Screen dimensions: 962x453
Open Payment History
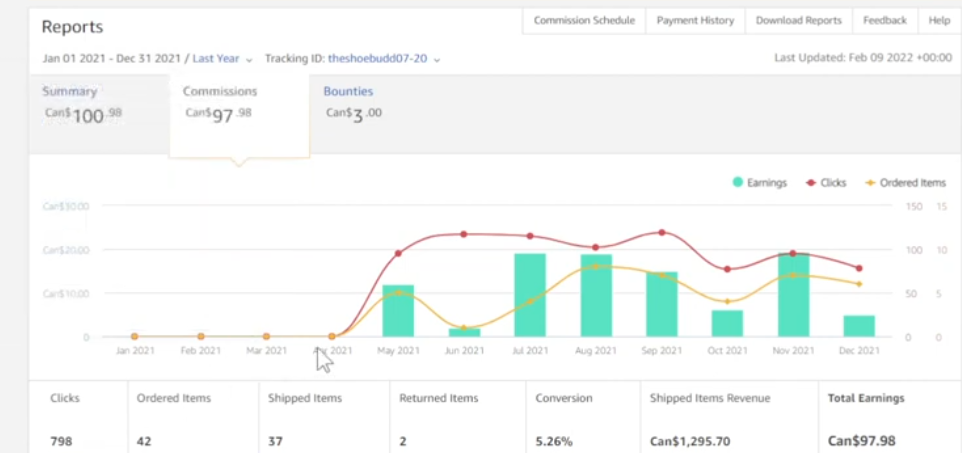click(695, 20)
